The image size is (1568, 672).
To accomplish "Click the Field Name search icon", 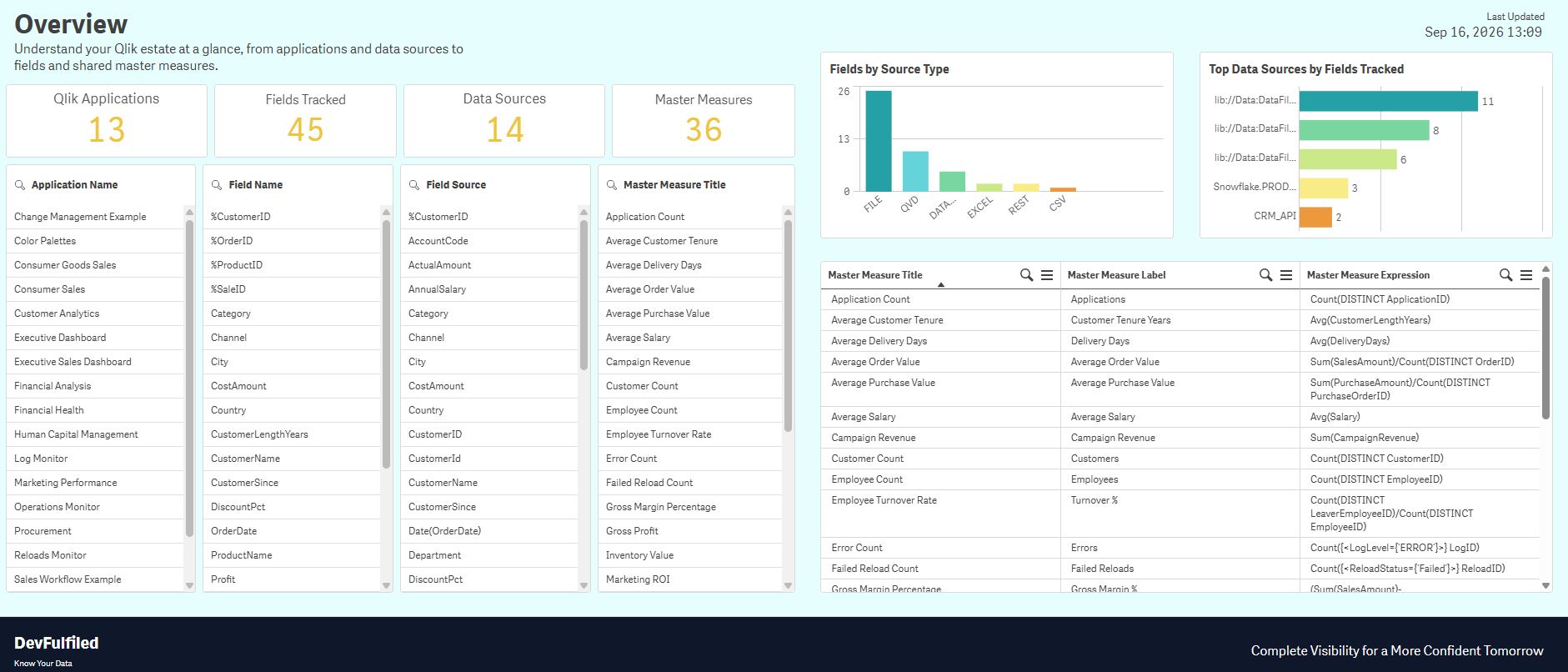I will click(x=217, y=185).
